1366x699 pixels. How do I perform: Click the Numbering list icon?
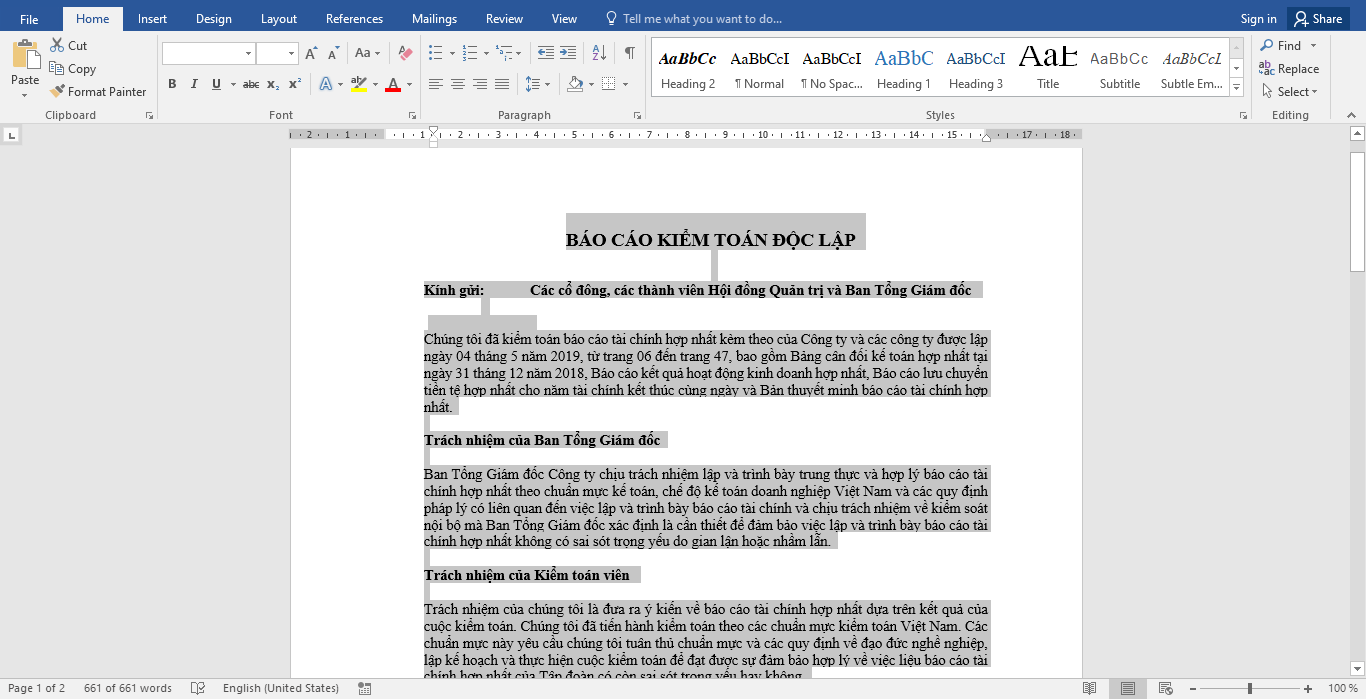(x=470, y=53)
